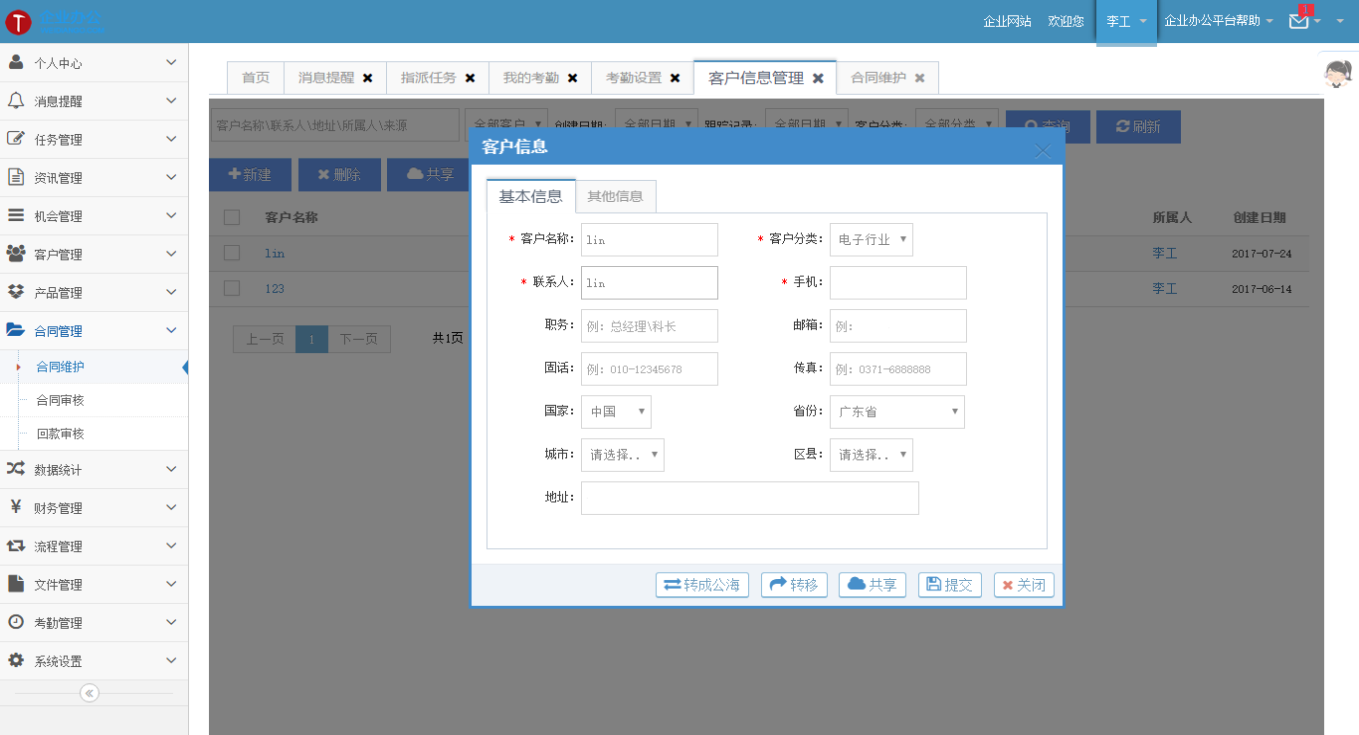Click the 文件管理 file icon
This screenshot has height=735, width=1359.
pos(16,584)
